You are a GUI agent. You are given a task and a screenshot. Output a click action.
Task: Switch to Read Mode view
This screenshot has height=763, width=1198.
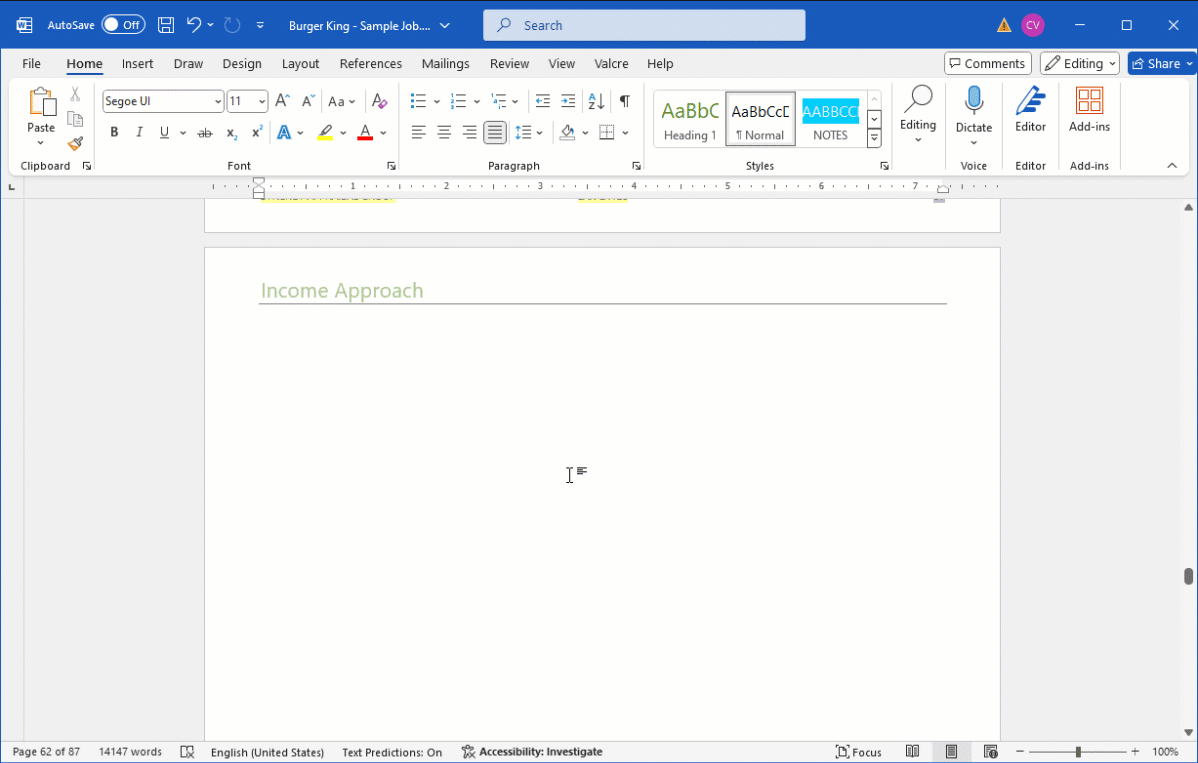(x=911, y=752)
